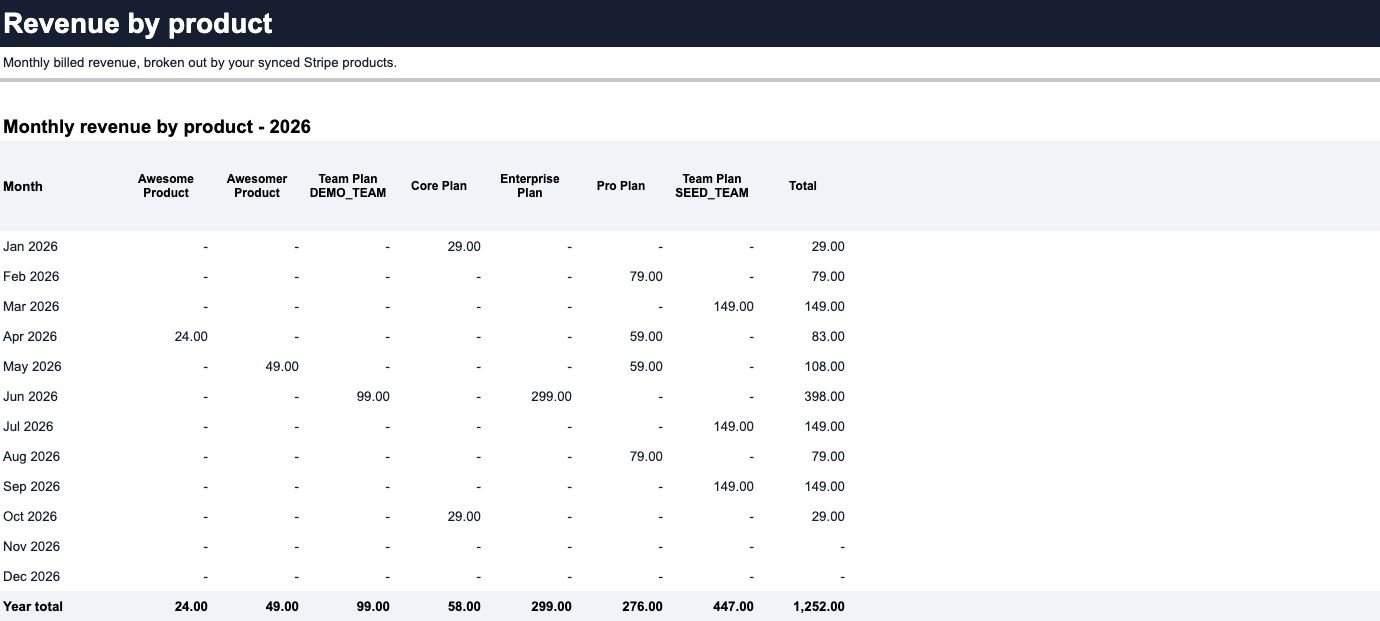Click grand total 1,252.00

tap(819, 606)
